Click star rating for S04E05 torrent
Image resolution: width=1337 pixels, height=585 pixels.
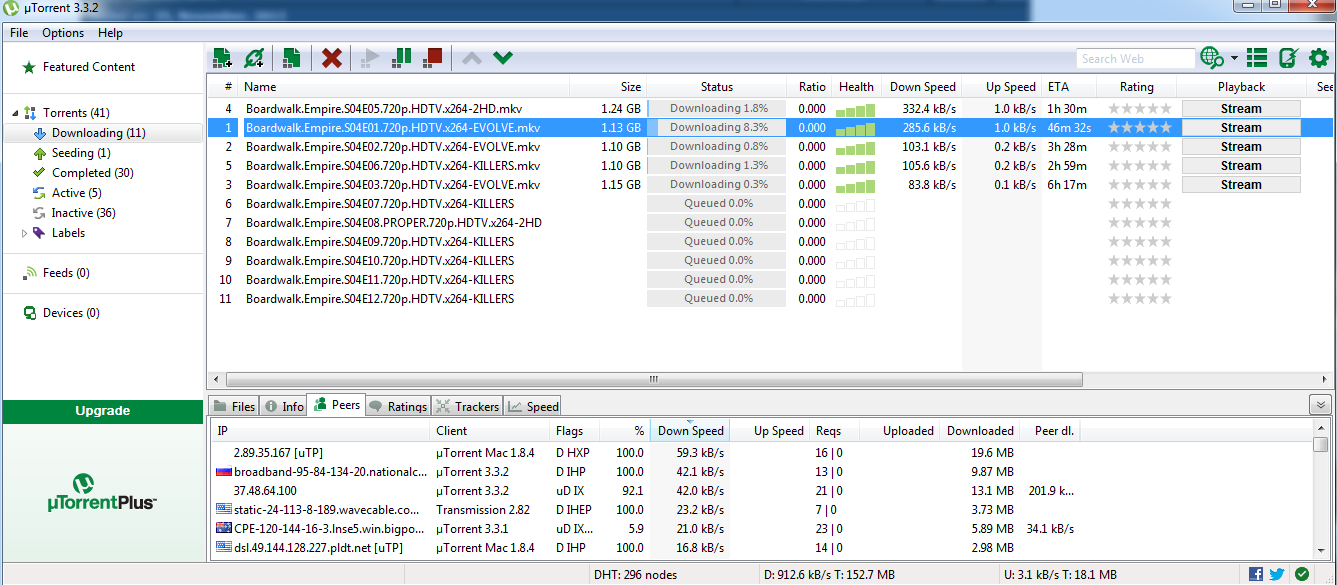[1139, 109]
